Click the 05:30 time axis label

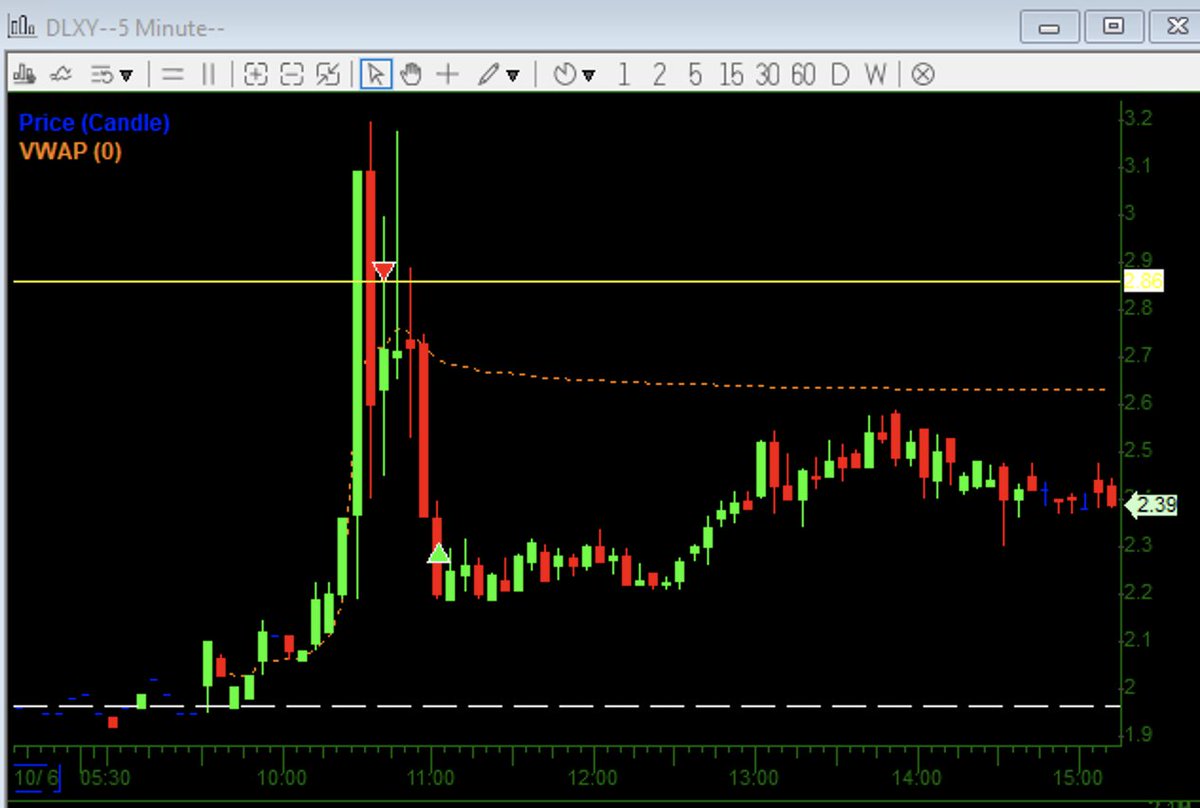[105, 777]
